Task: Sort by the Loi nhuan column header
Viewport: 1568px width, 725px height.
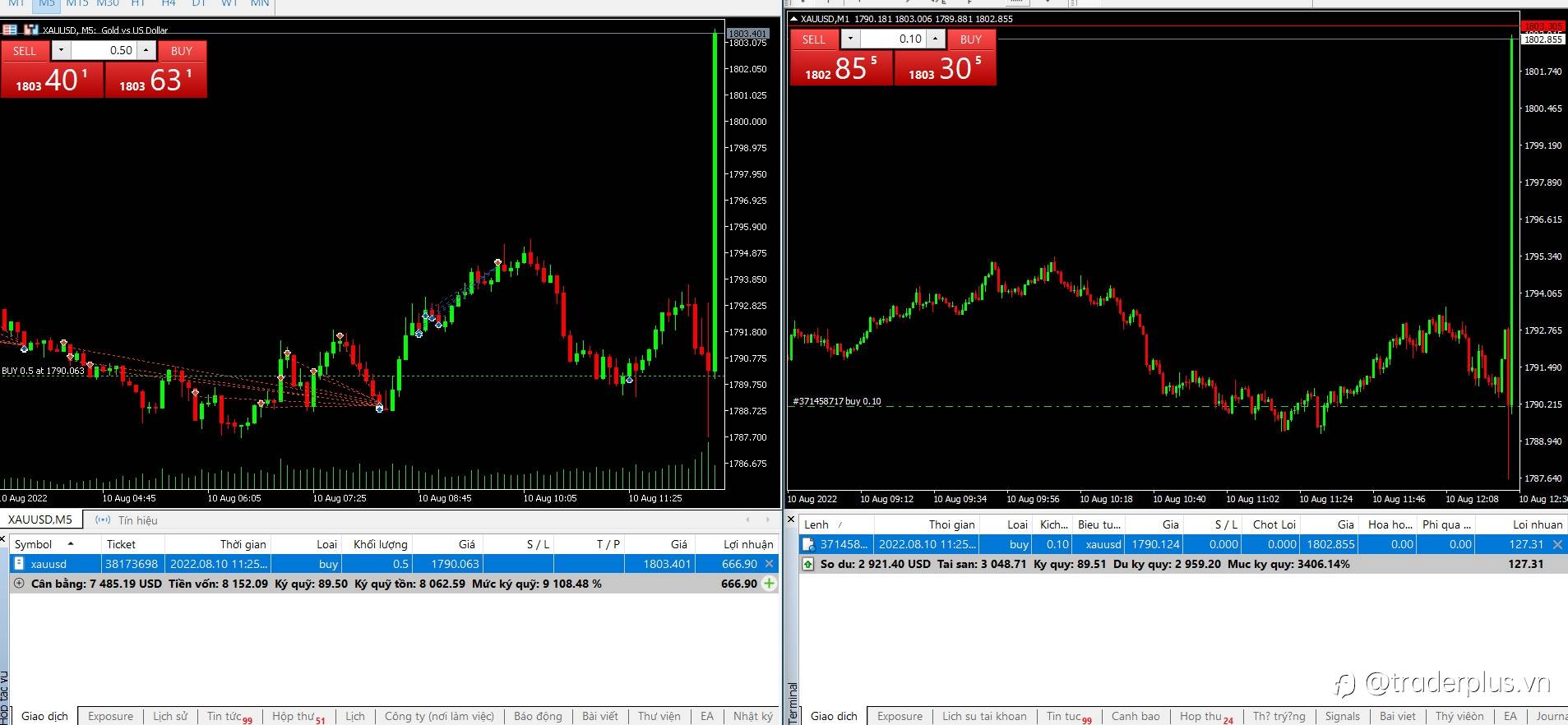Action: tap(1523, 524)
